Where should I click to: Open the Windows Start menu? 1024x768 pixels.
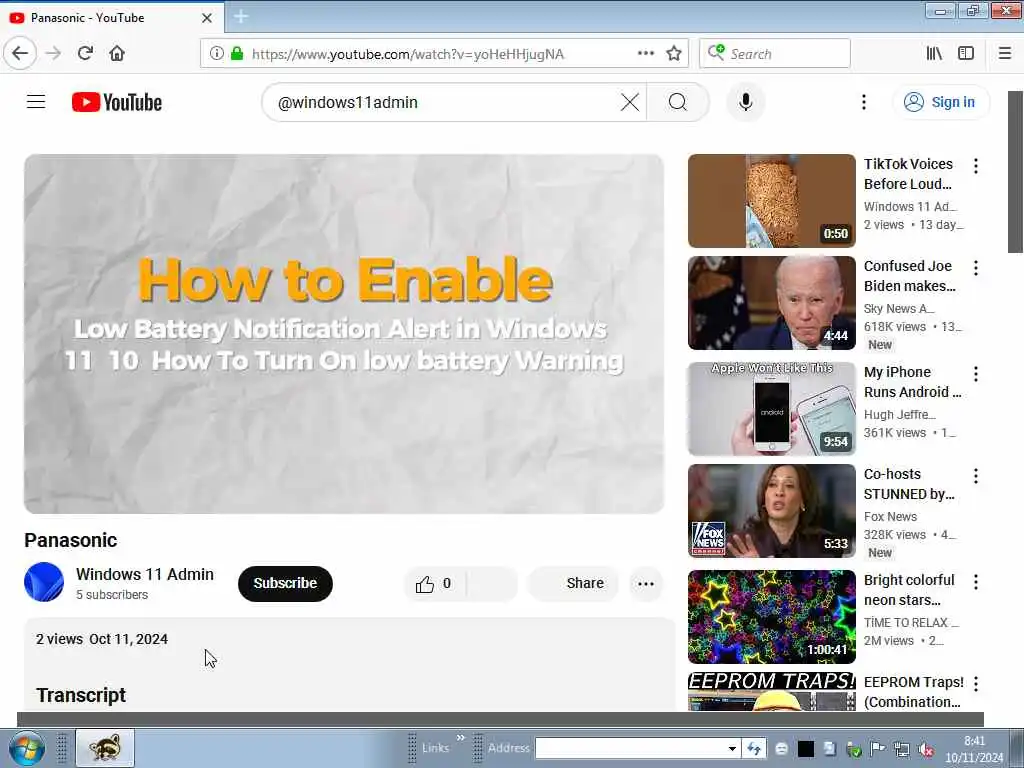tap(27, 748)
